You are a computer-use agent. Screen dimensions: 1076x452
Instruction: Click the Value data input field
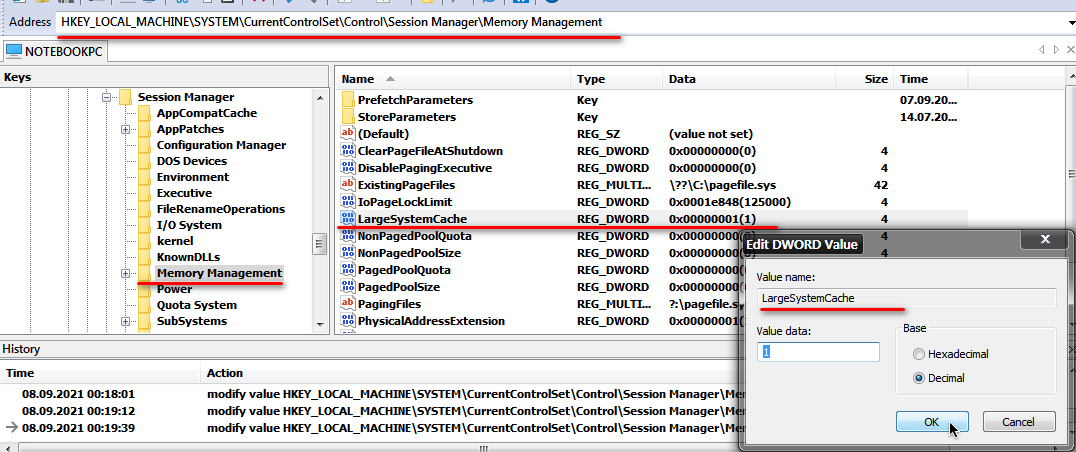click(x=818, y=352)
